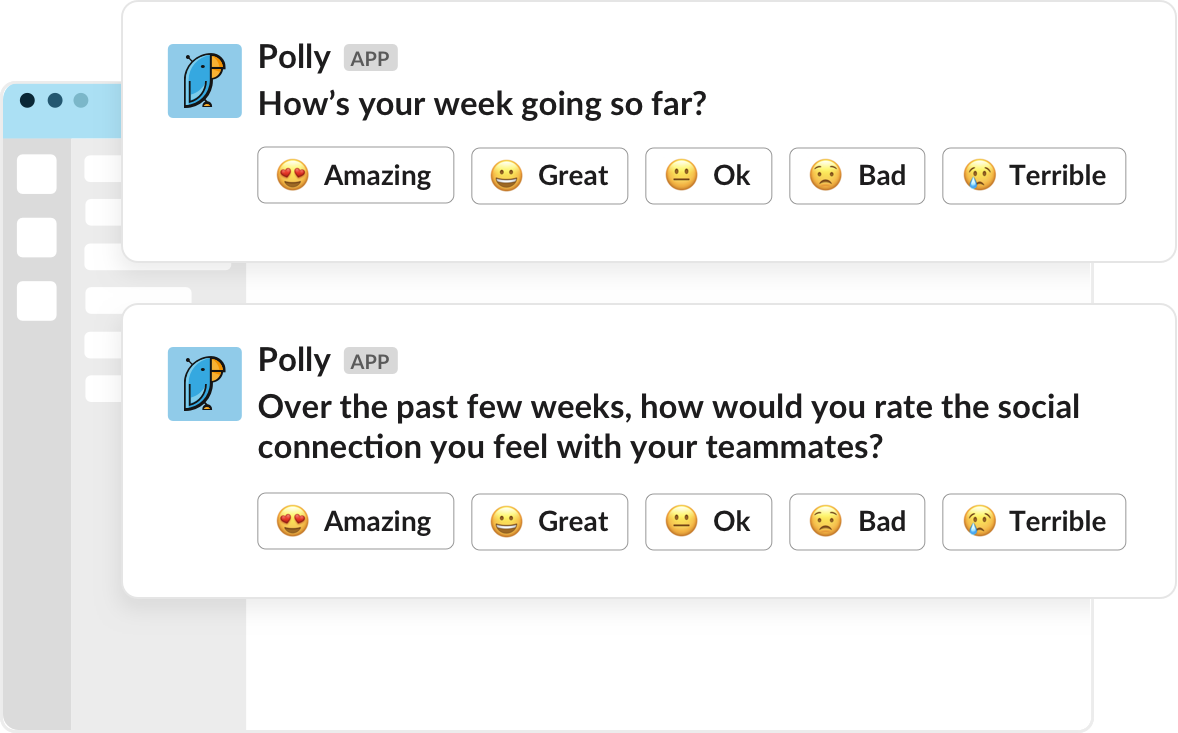Image resolution: width=1178 pixels, height=733 pixels.
Task: Select Amazing for the week question
Action: click(x=355, y=175)
